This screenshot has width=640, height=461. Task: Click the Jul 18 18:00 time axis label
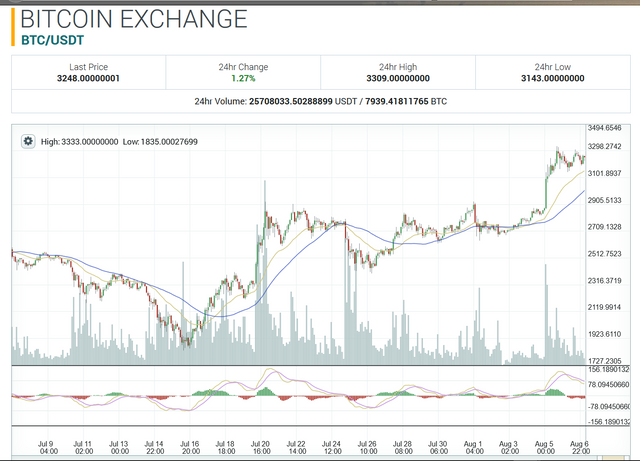click(225, 448)
